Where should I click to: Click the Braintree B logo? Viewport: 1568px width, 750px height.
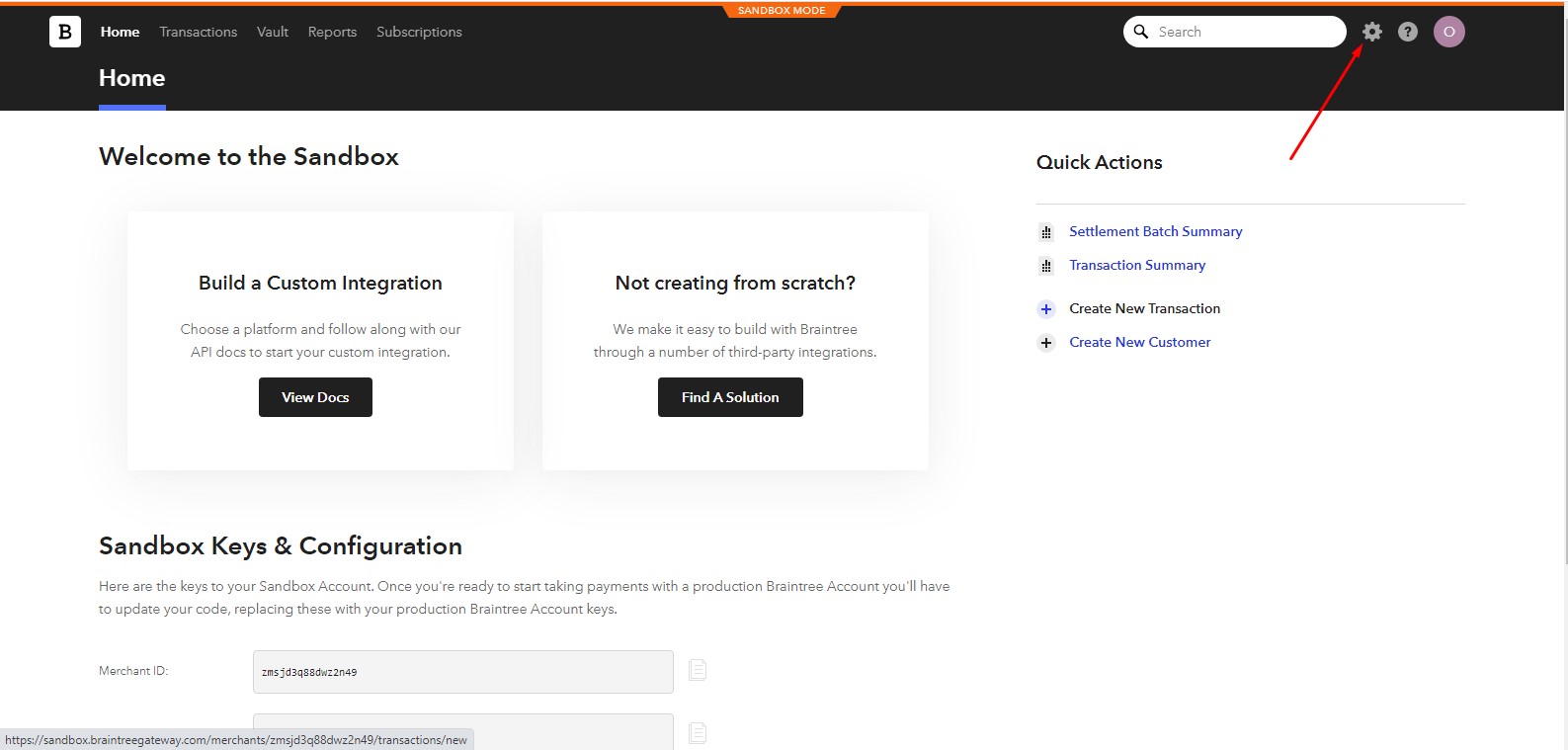coord(65,32)
